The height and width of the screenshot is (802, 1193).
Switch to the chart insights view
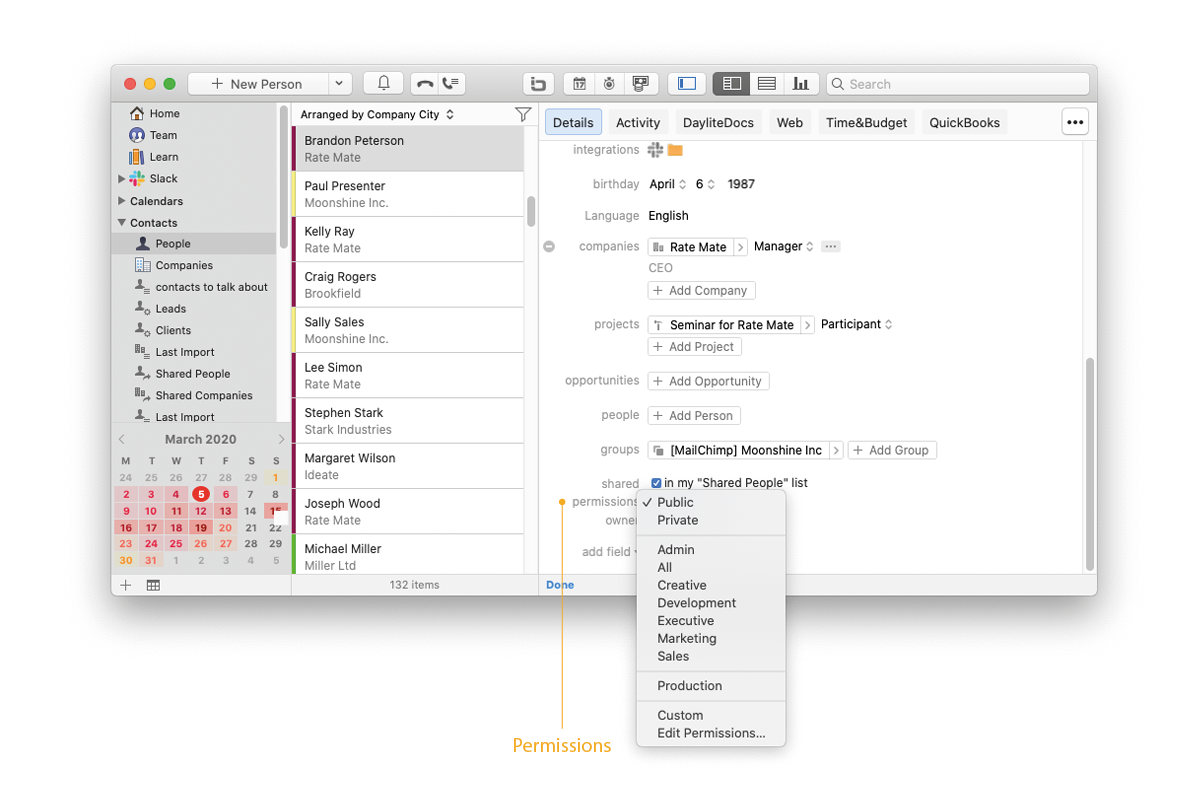coord(800,84)
